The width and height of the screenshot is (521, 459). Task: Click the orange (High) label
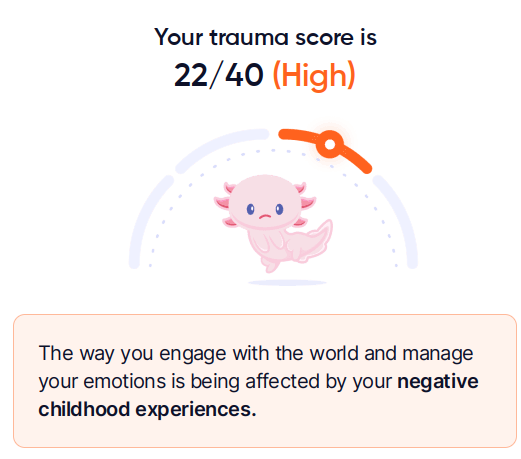click(314, 75)
